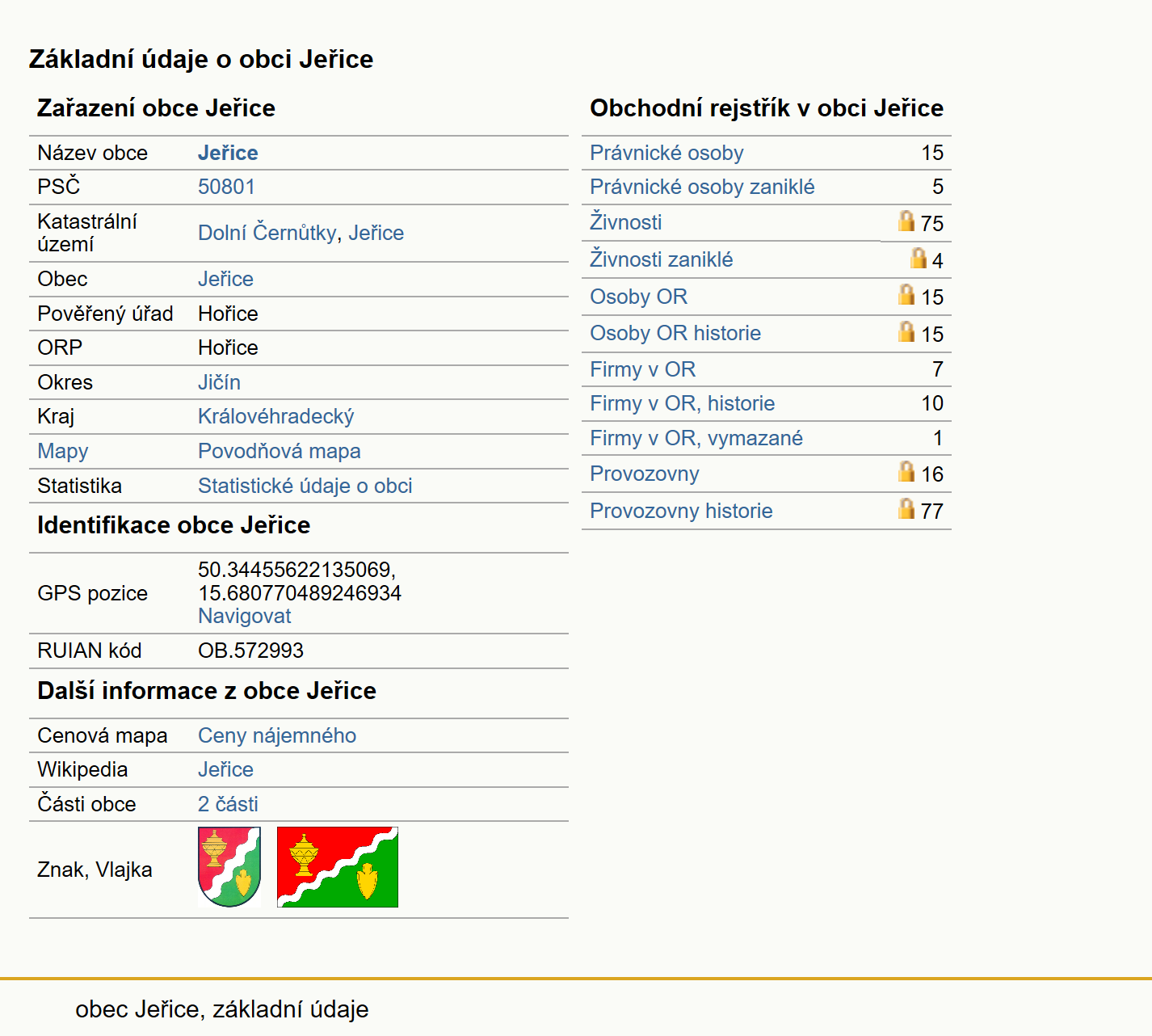Click heading Další informace z obce Jeřice

pos(207,691)
